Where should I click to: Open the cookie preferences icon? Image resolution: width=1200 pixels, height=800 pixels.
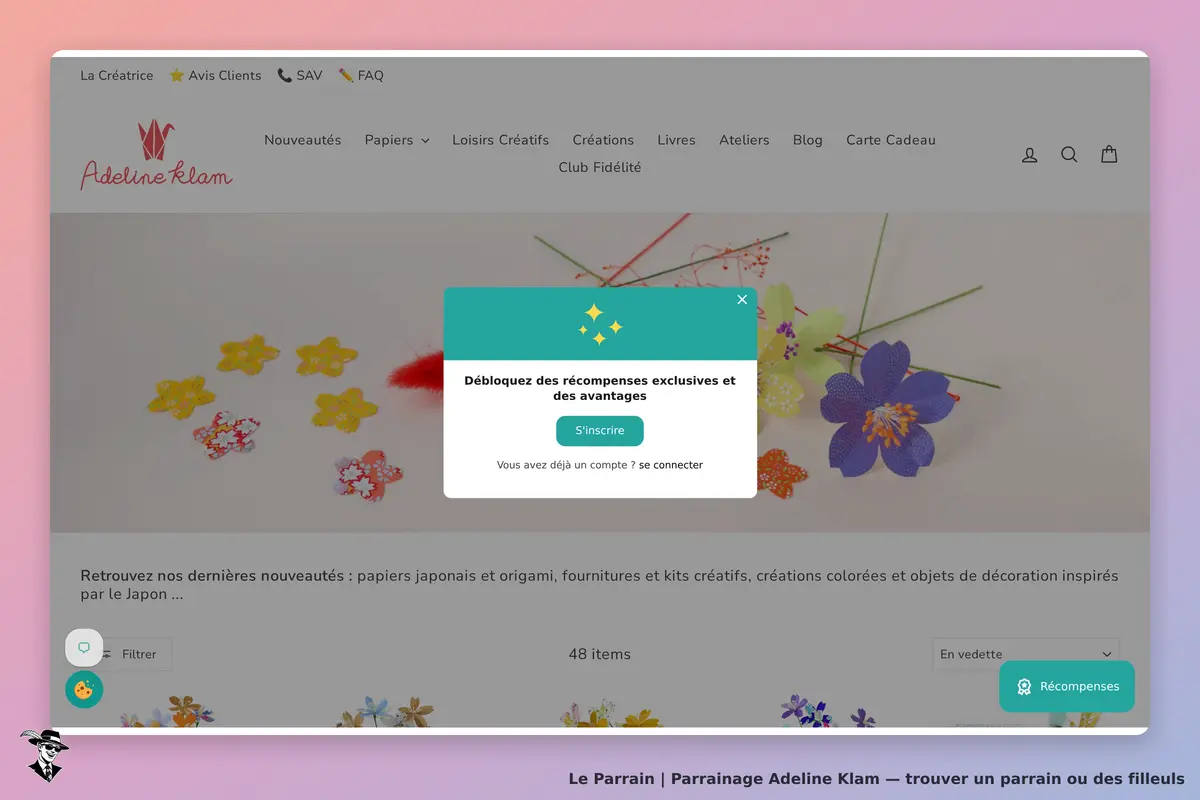point(84,689)
